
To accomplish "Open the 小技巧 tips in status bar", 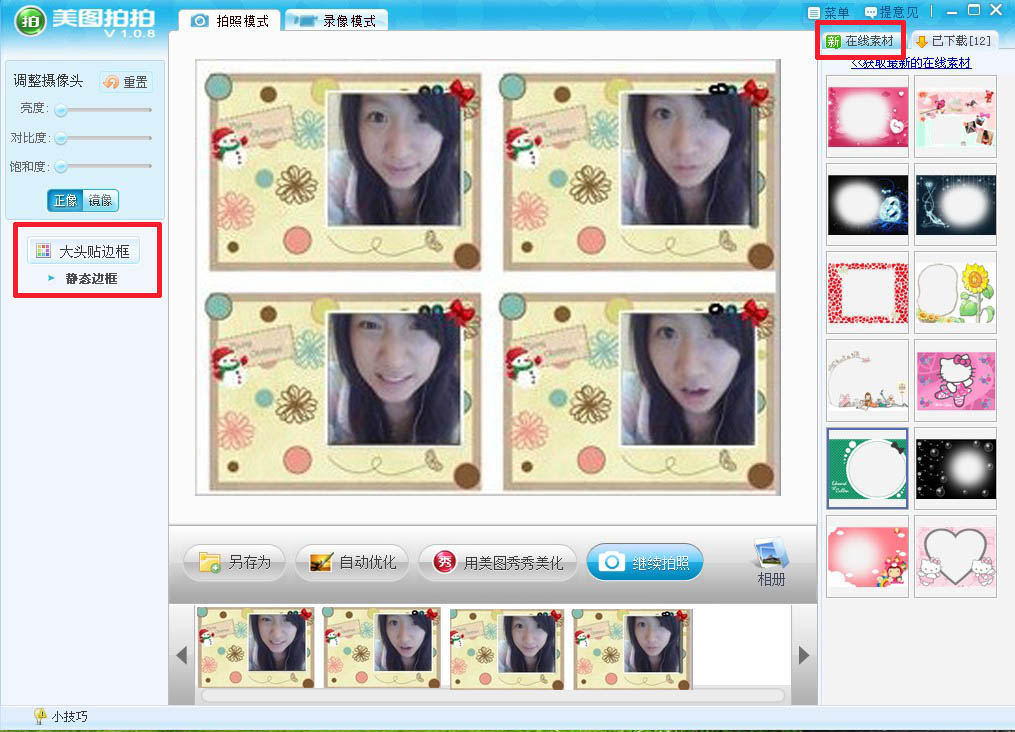I will pos(61,716).
